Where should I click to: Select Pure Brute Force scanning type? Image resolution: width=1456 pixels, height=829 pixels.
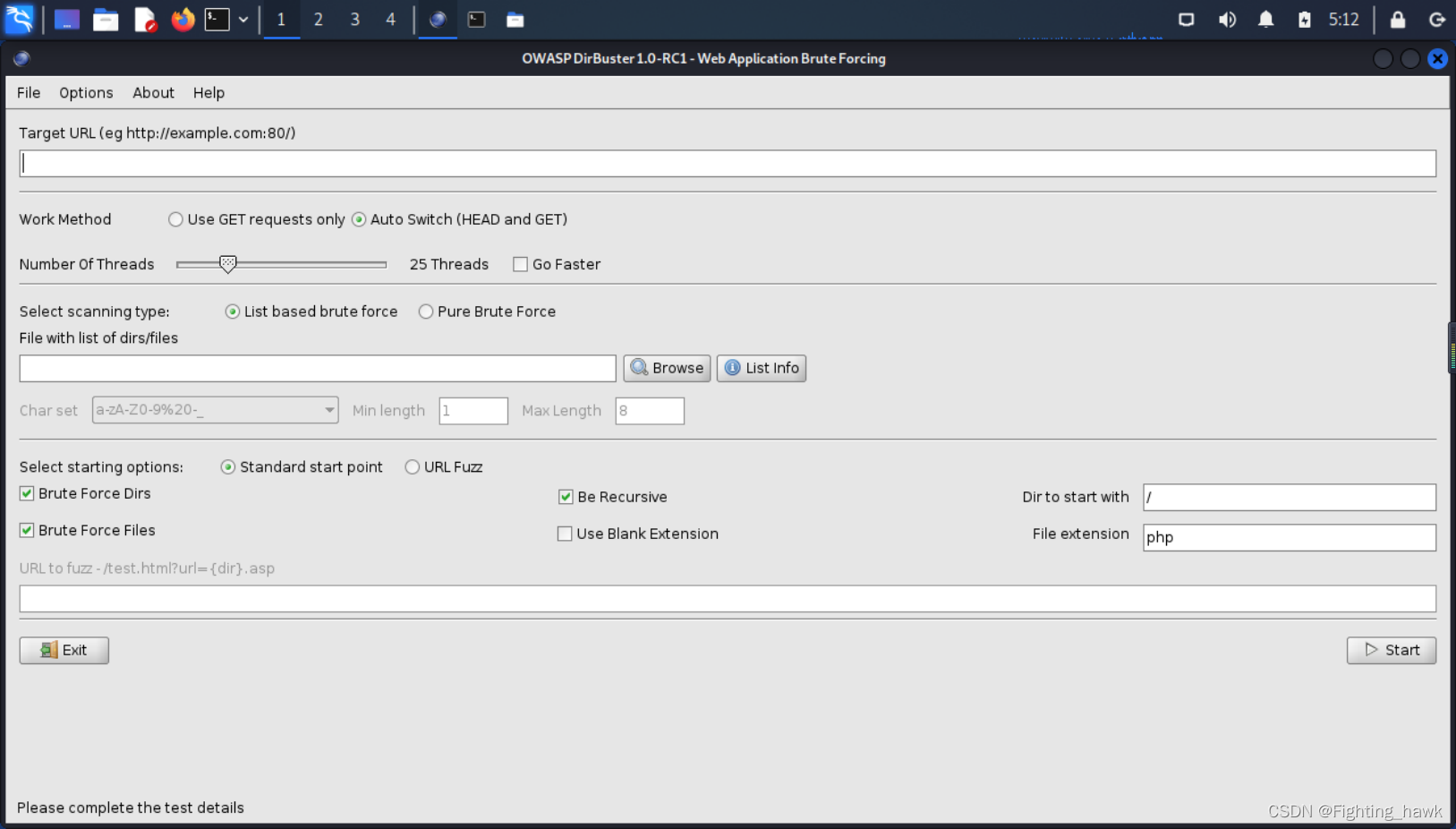pos(488,312)
